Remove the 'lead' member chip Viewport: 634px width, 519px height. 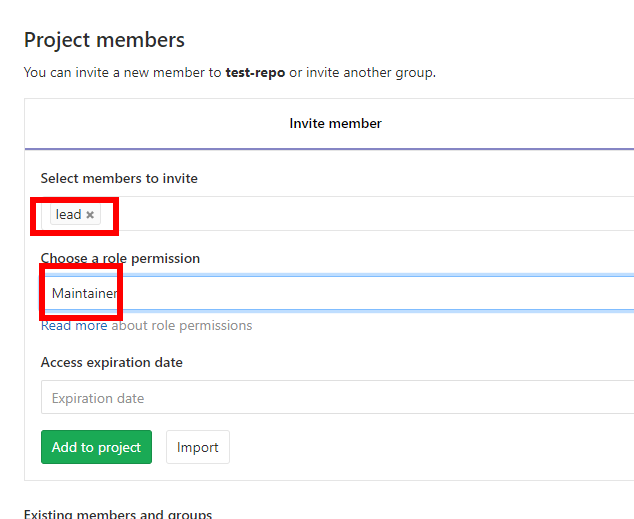(x=90, y=215)
